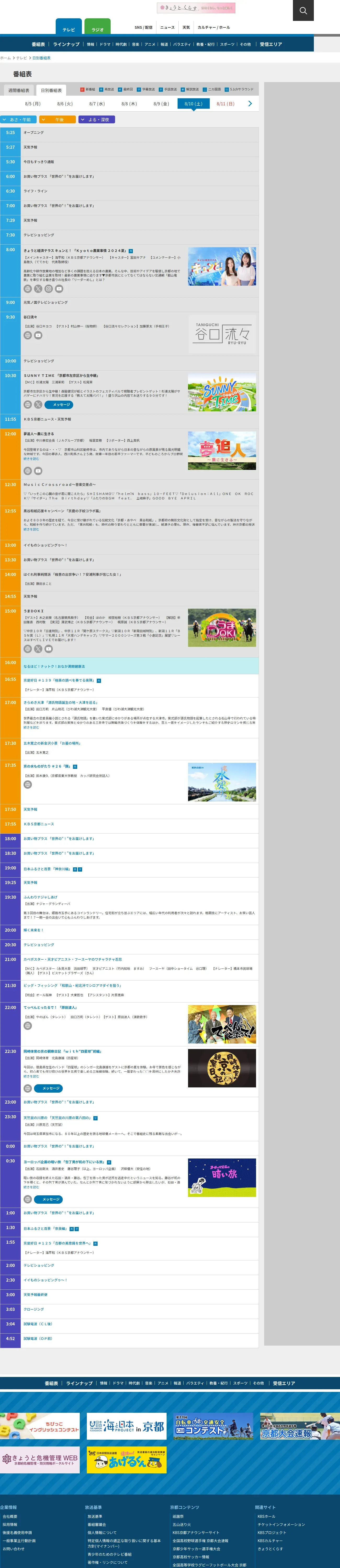Jump to the よる・深夜 time section
340x1568 pixels.
click(97, 120)
